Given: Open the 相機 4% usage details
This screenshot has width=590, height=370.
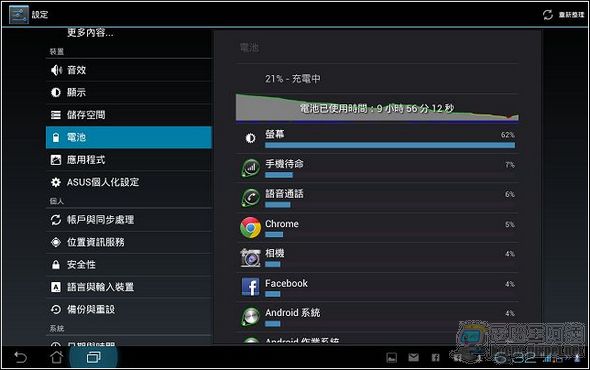Looking at the screenshot, I should tap(378, 257).
